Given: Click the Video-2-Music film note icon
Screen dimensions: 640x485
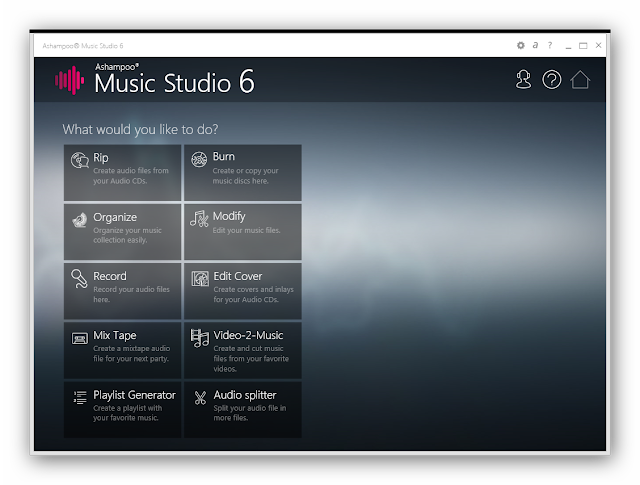Looking at the screenshot, I should 200,338.
